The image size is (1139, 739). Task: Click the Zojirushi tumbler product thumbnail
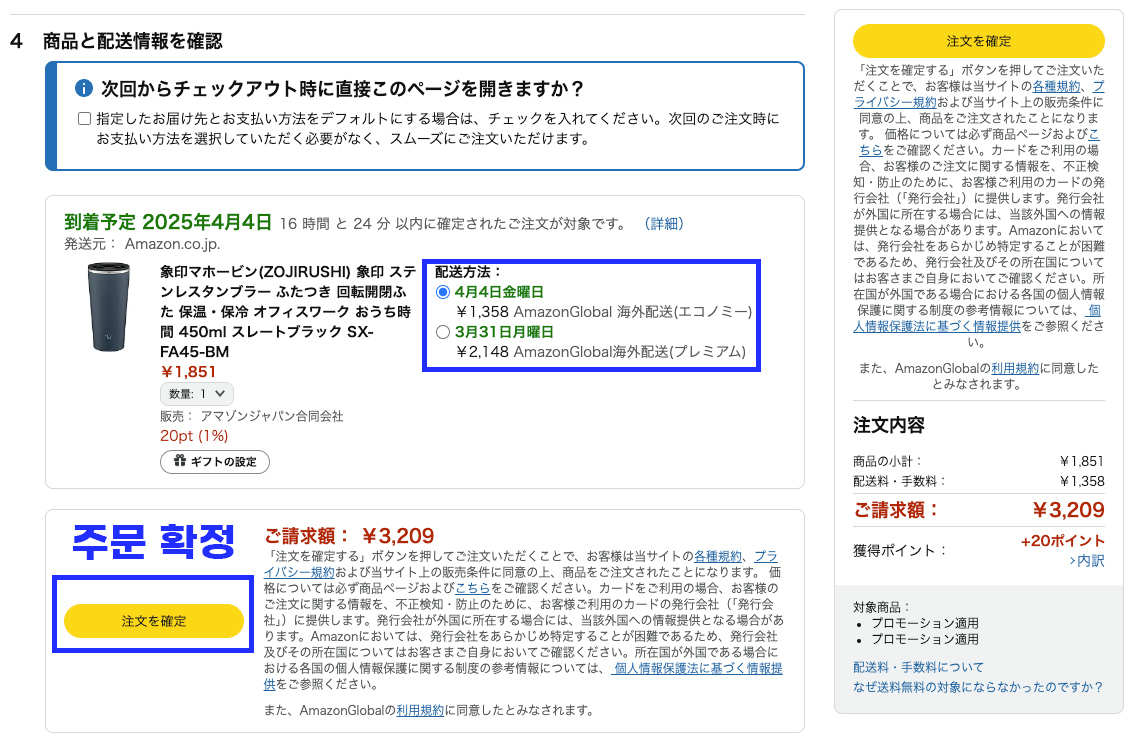coord(109,307)
